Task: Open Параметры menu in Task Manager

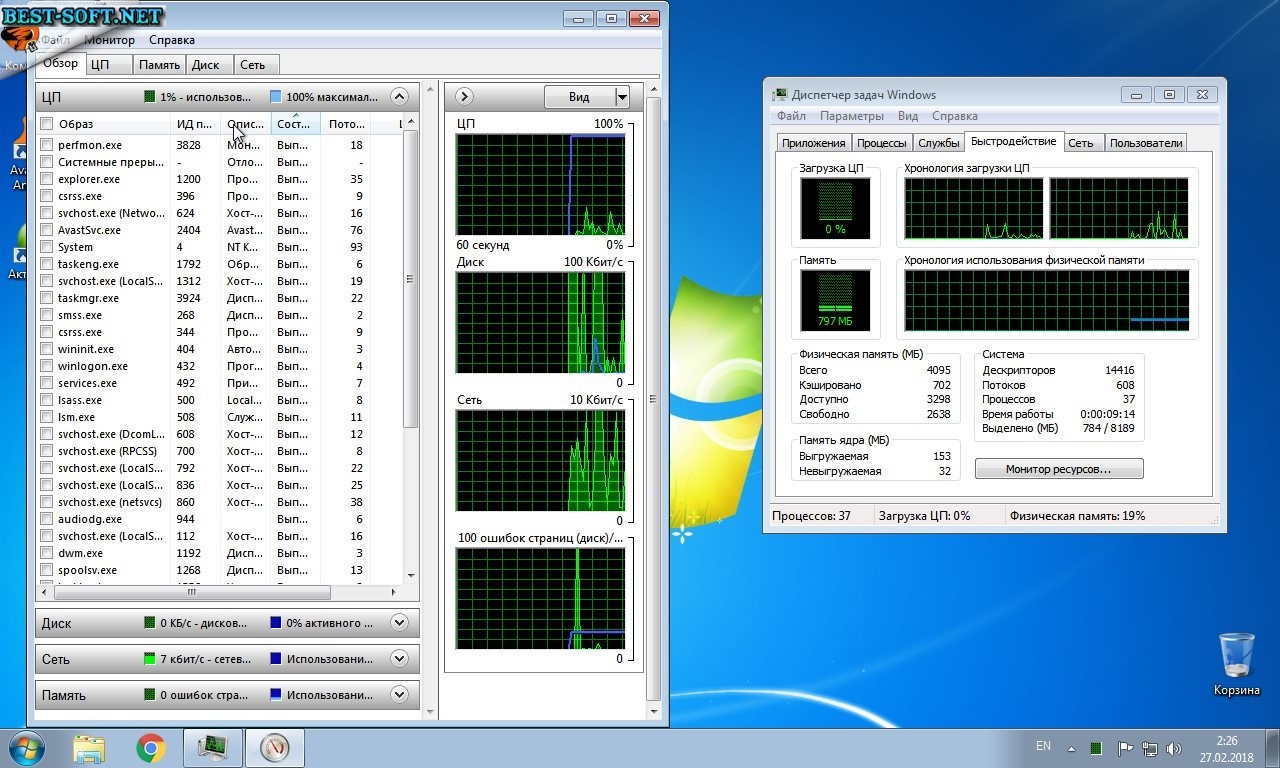Action: pos(852,116)
